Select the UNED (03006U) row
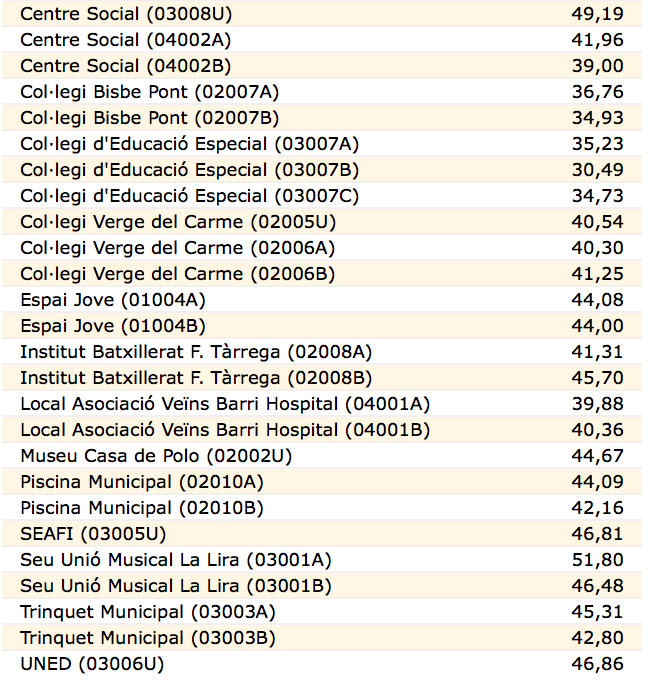The height and width of the screenshot is (684, 646). 92,664
